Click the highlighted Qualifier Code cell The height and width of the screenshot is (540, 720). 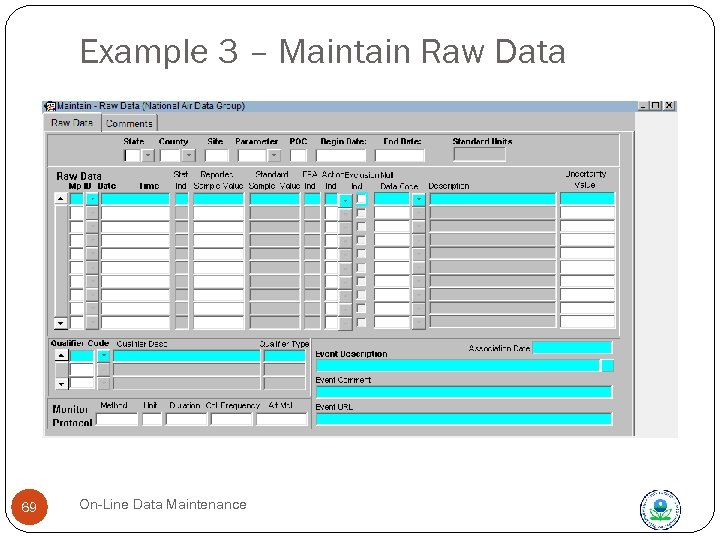point(82,356)
